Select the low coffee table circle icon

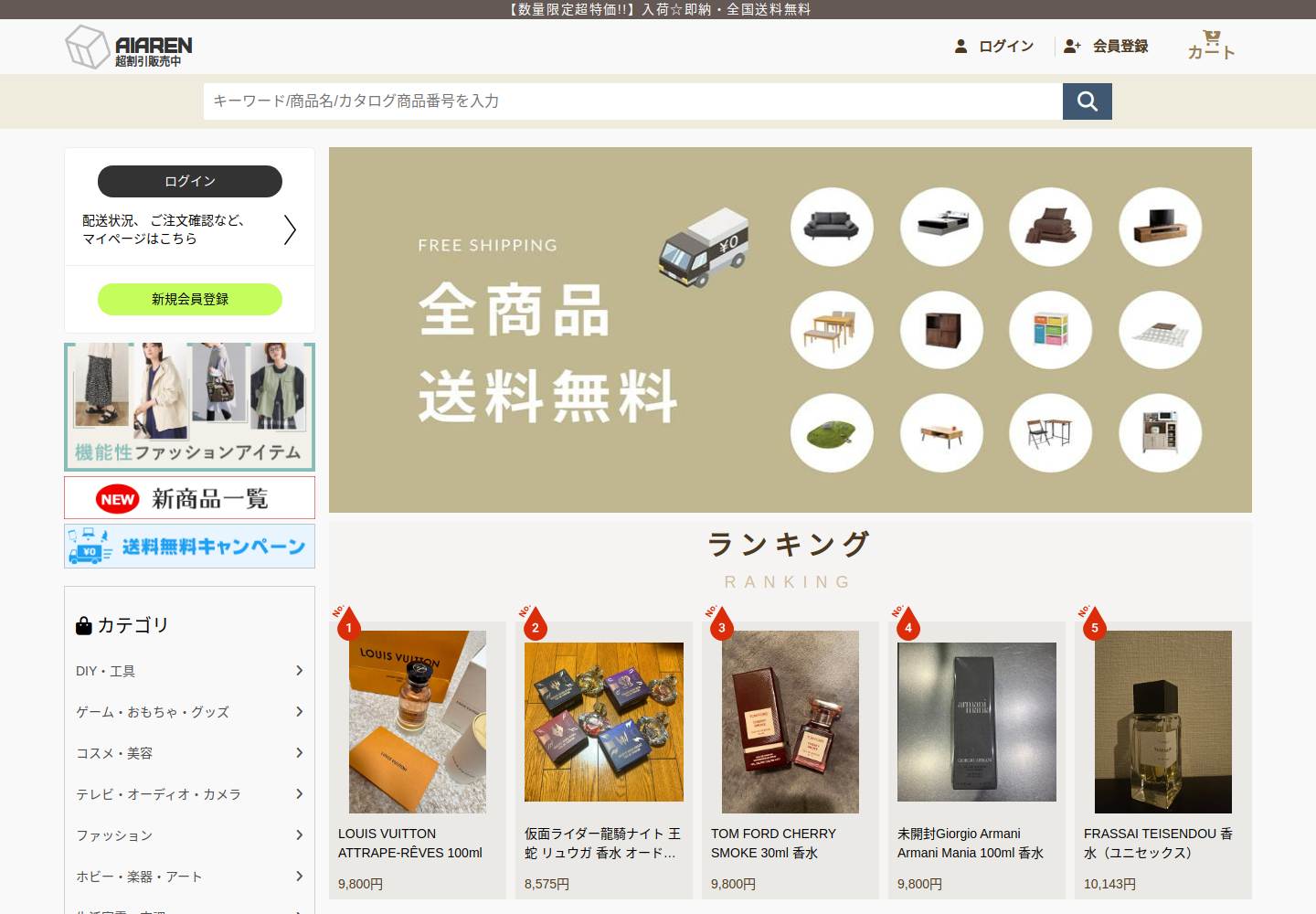[941, 433]
